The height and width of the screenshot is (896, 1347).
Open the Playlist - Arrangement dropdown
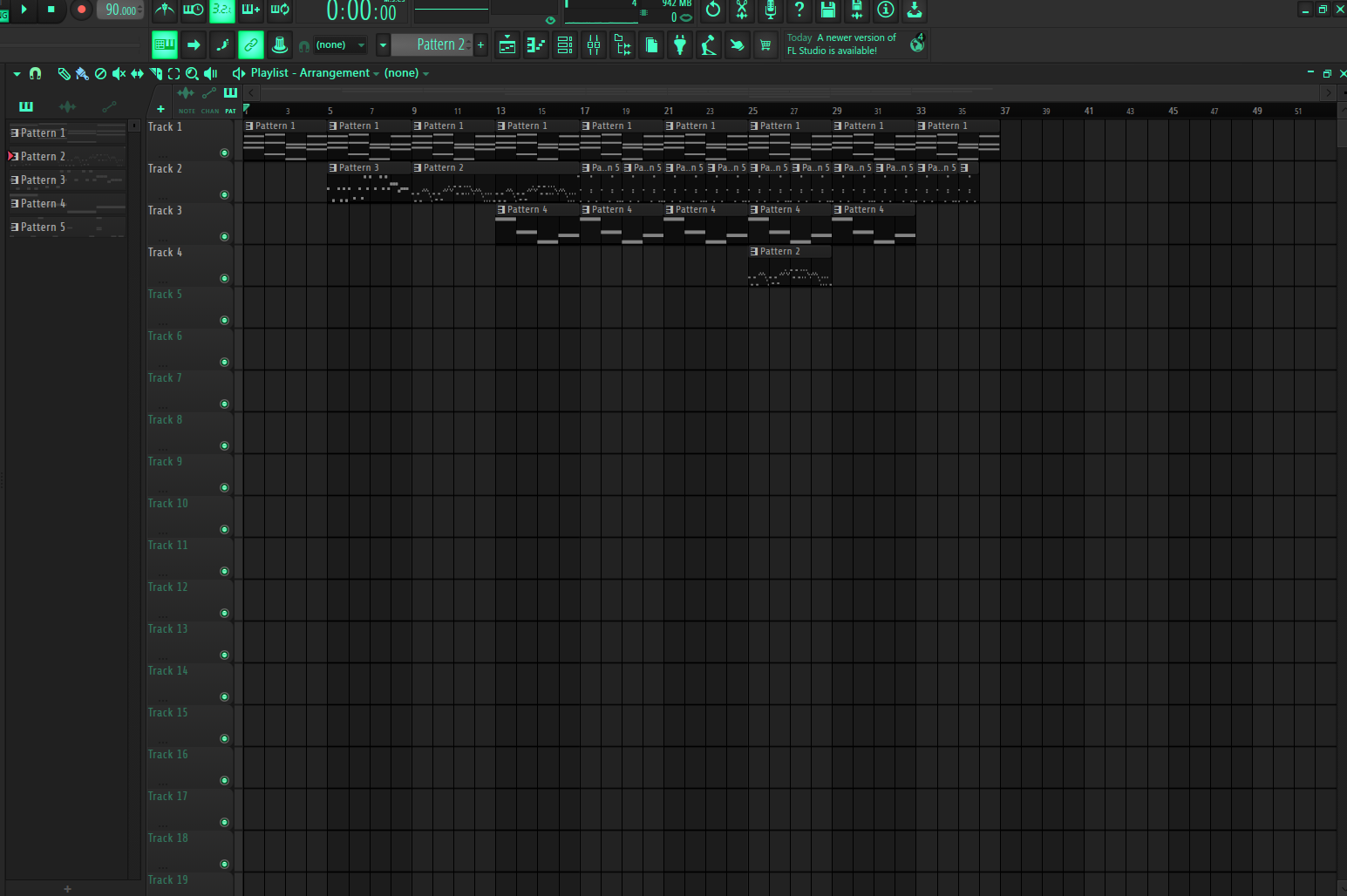[315, 73]
